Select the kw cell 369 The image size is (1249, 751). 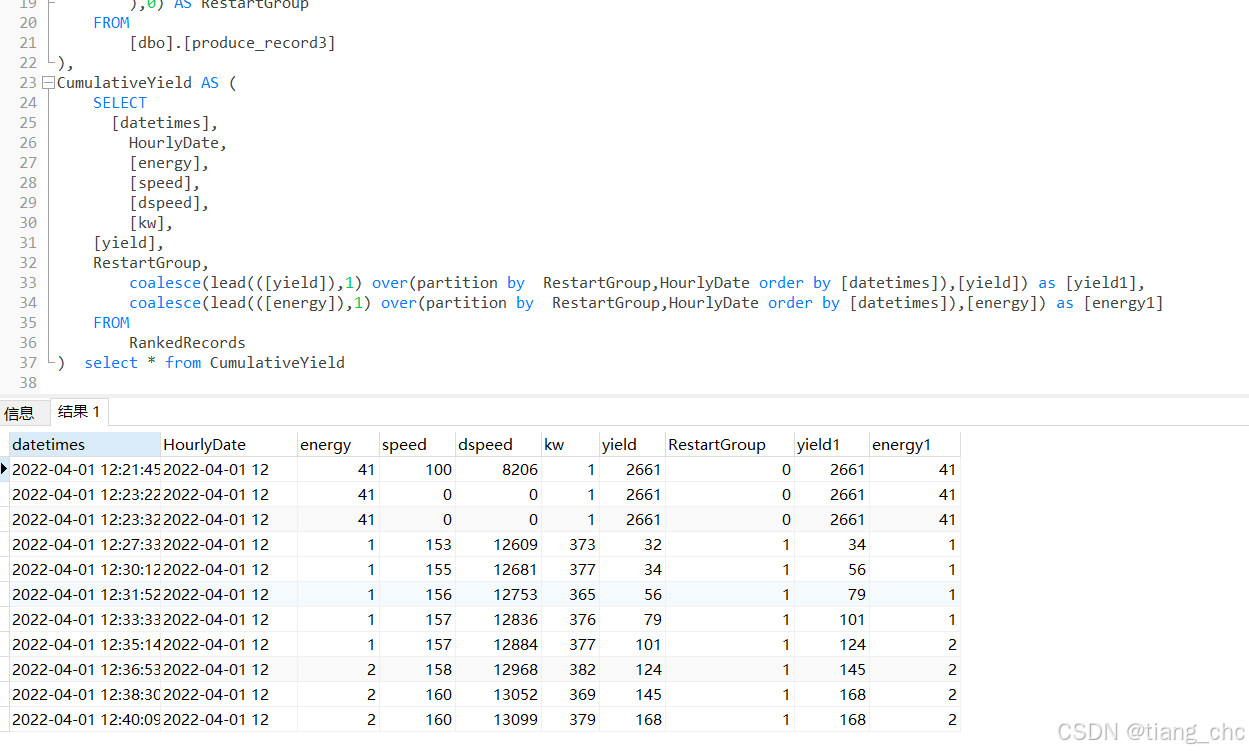point(570,694)
